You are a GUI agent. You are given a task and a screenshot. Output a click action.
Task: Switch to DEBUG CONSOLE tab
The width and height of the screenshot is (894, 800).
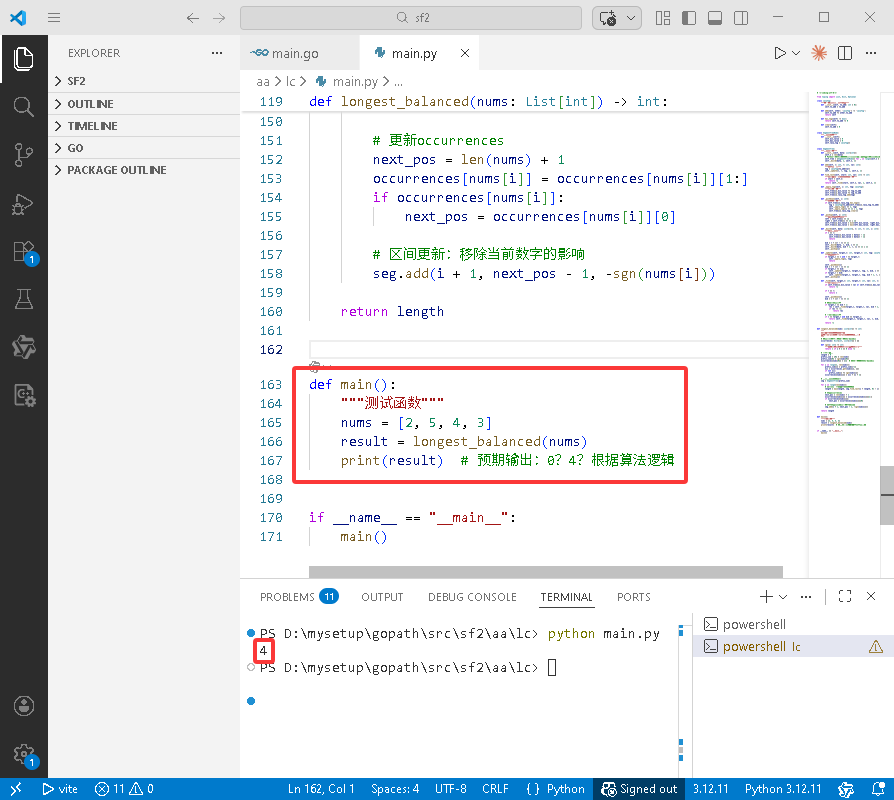point(472,596)
